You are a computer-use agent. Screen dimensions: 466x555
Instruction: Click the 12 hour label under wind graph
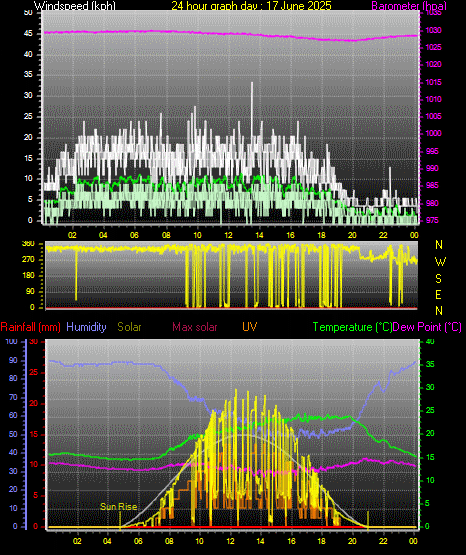click(229, 235)
